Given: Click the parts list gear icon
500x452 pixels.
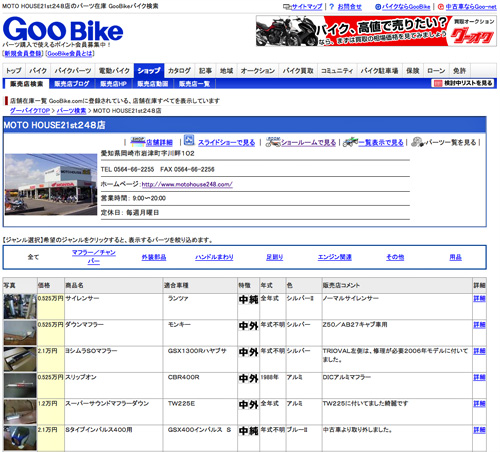Looking at the screenshot, I should tap(418, 142).
